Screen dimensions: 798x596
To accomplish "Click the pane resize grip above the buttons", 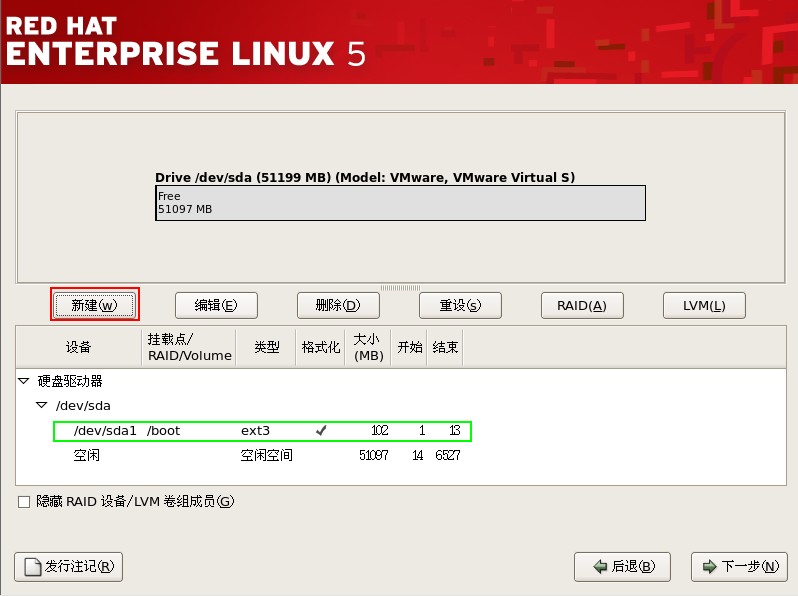I will pyautogui.click(x=401, y=288).
